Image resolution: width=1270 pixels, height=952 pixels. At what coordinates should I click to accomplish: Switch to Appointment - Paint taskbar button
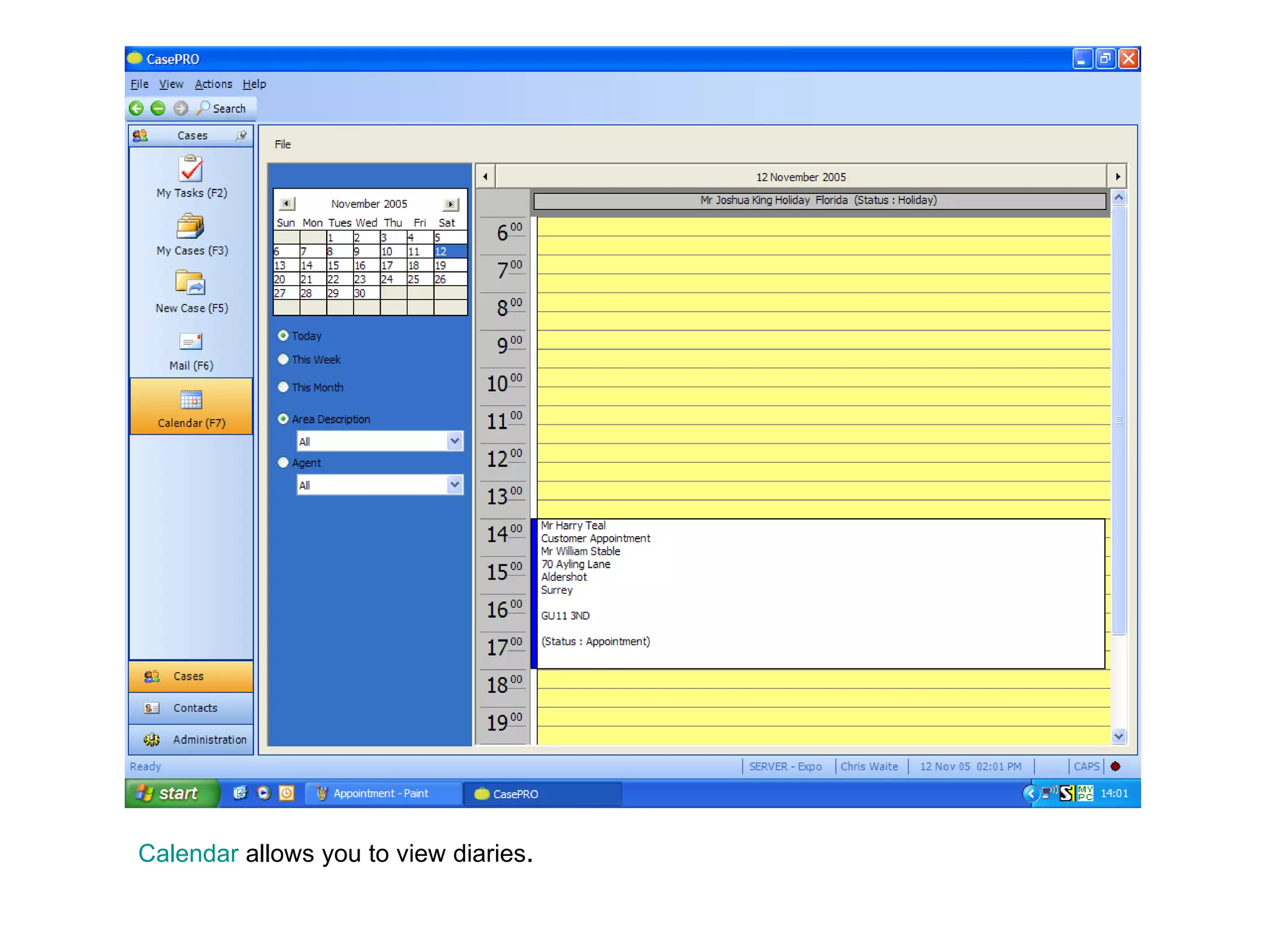click(x=383, y=793)
